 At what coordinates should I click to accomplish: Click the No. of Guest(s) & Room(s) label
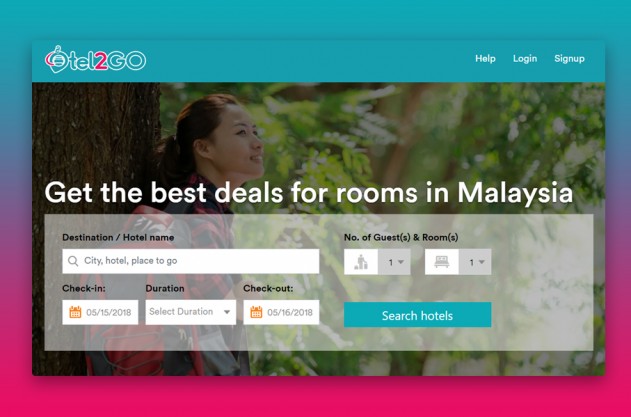[401, 237]
